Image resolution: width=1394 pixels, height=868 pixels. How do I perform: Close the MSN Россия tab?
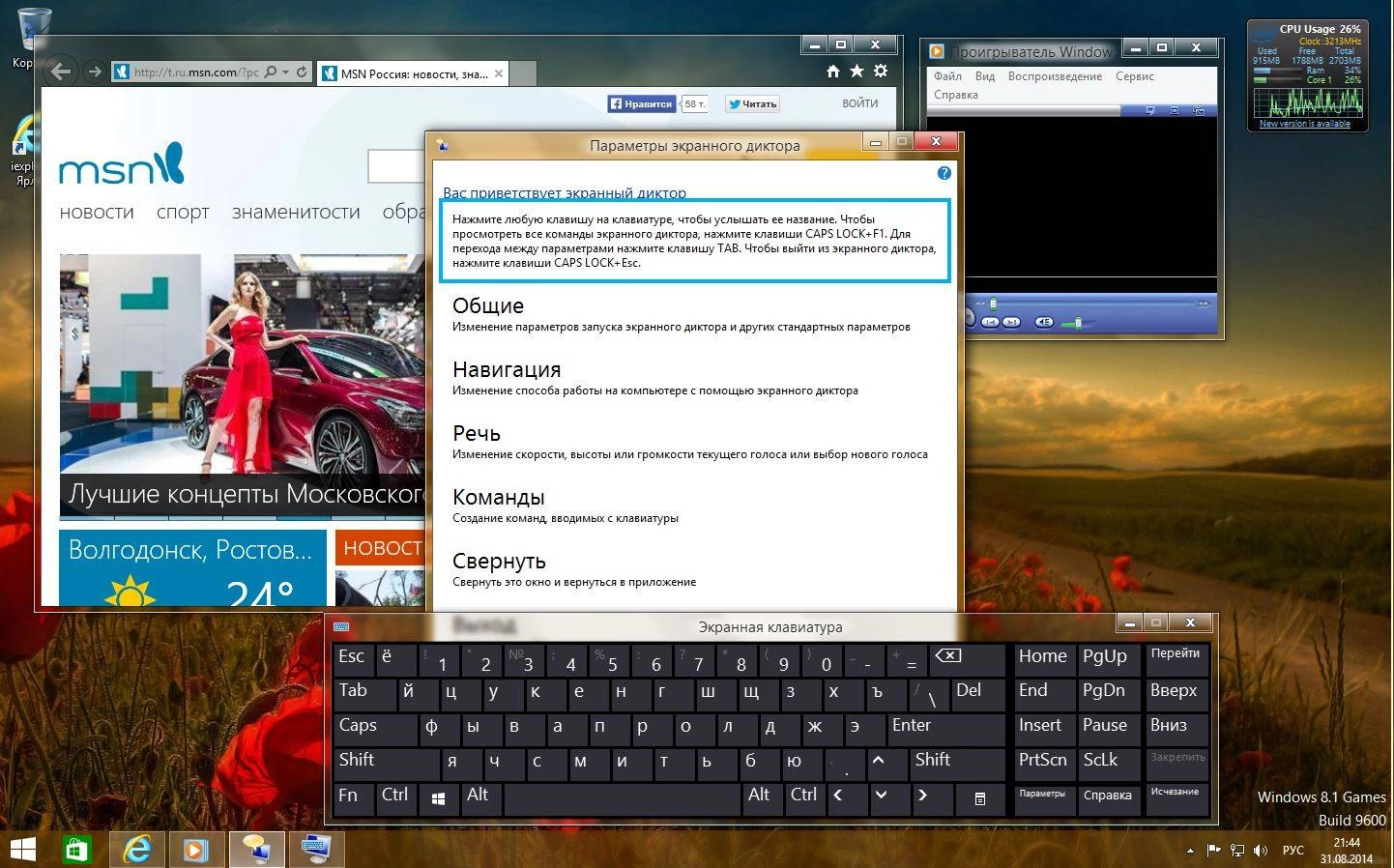[499, 73]
